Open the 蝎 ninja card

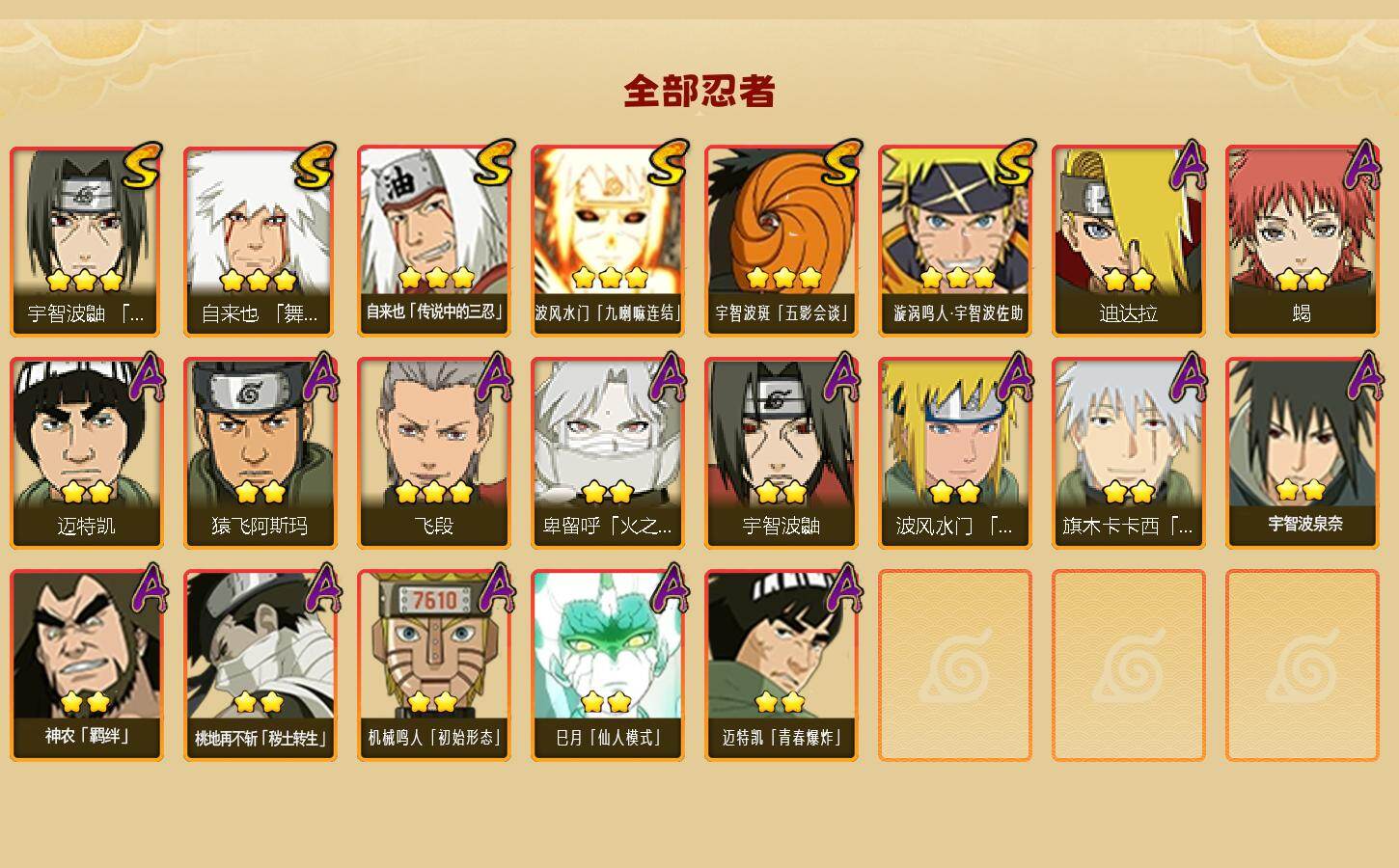pyautogui.click(x=1302, y=241)
